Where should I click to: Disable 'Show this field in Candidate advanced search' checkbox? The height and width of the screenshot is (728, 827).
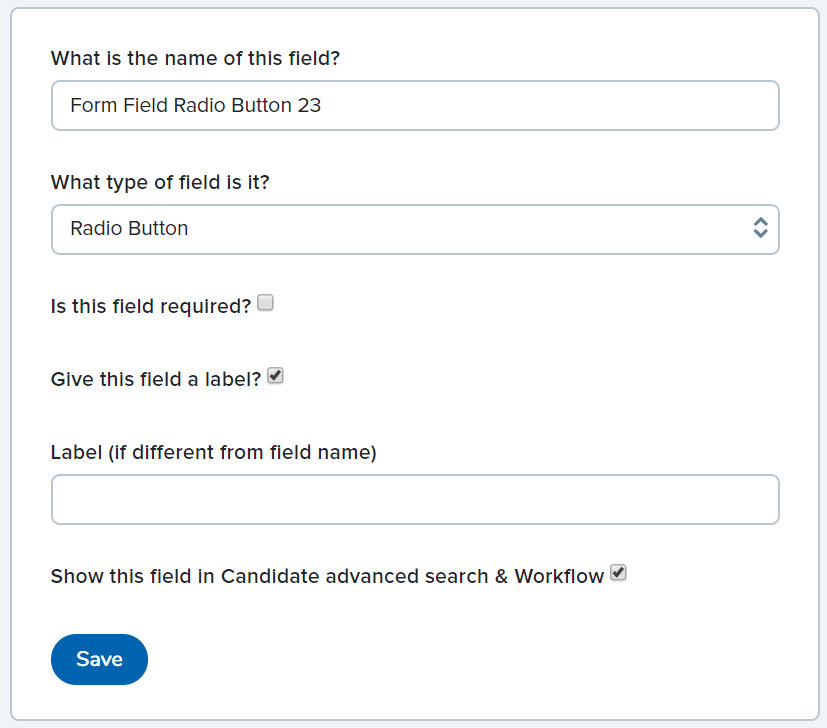pyautogui.click(x=618, y=573)
